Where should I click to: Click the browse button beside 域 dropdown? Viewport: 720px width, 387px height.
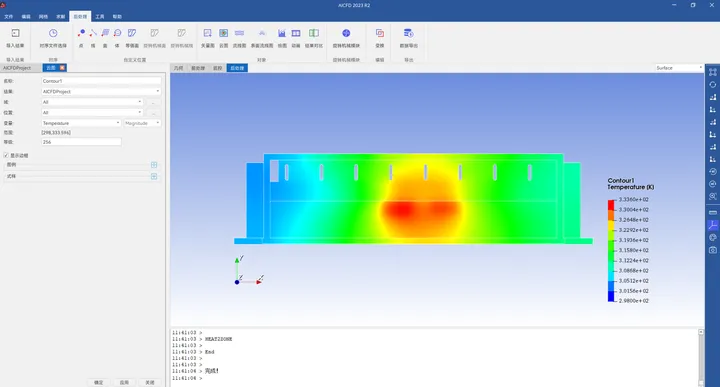[x=153, y=102]
